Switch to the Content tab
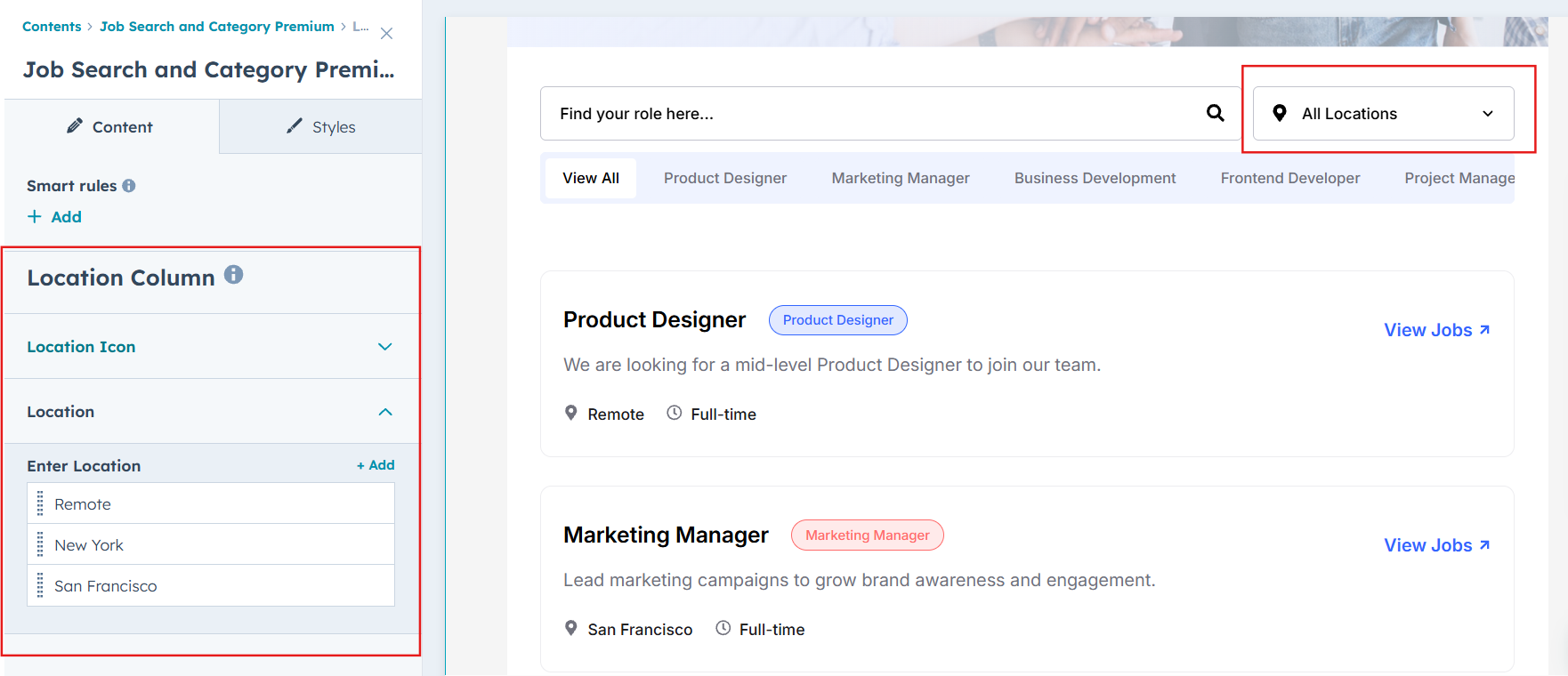 [110, 127]
